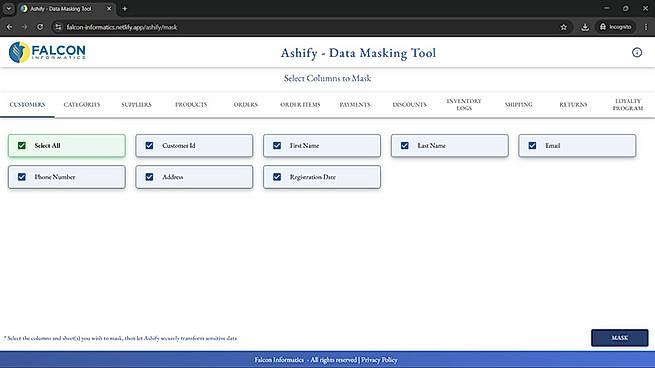Open the Orders tab
The width and height of the screenshot is (655, 368).
pos(246,104)
